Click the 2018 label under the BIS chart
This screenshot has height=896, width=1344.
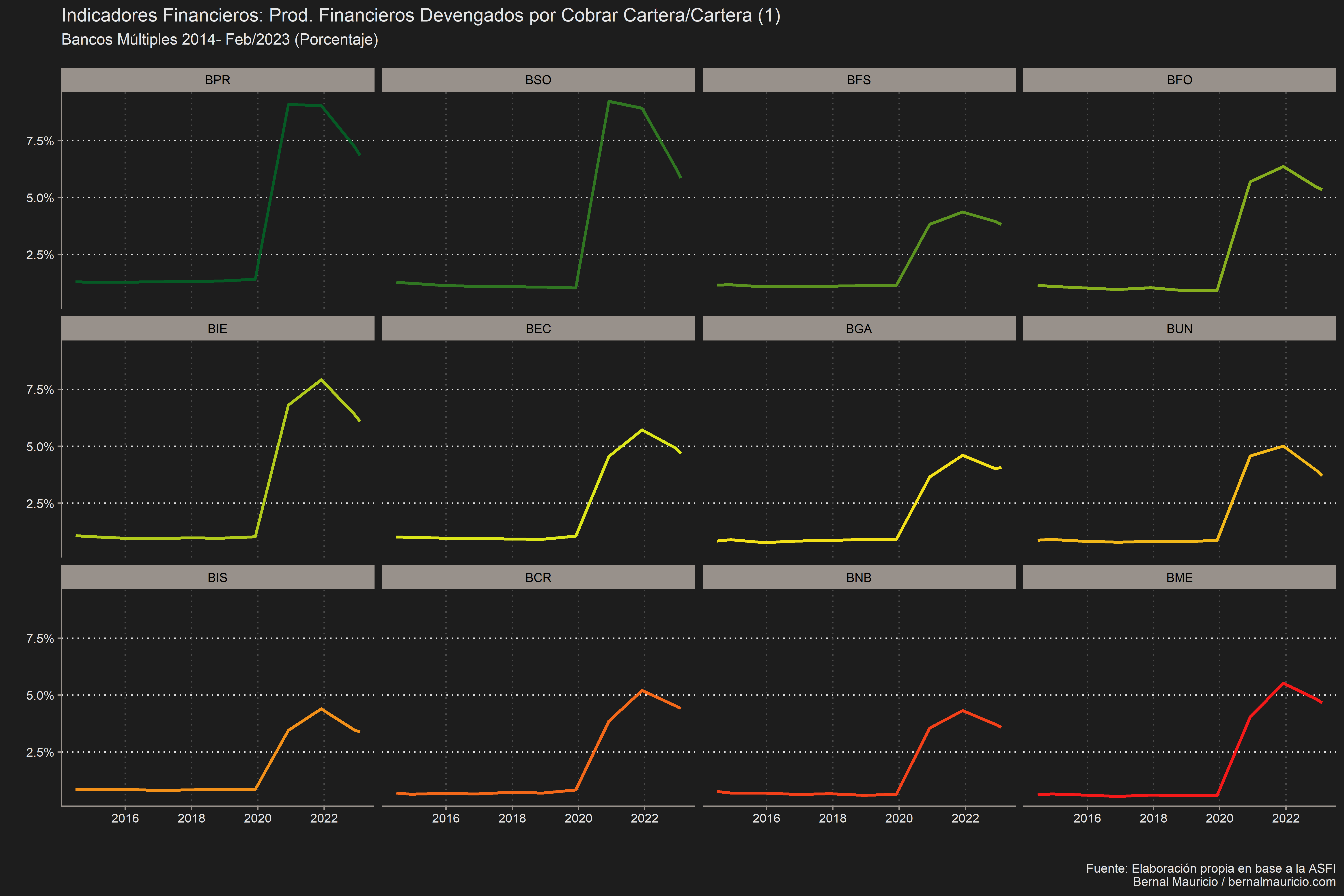pos(192,818)
